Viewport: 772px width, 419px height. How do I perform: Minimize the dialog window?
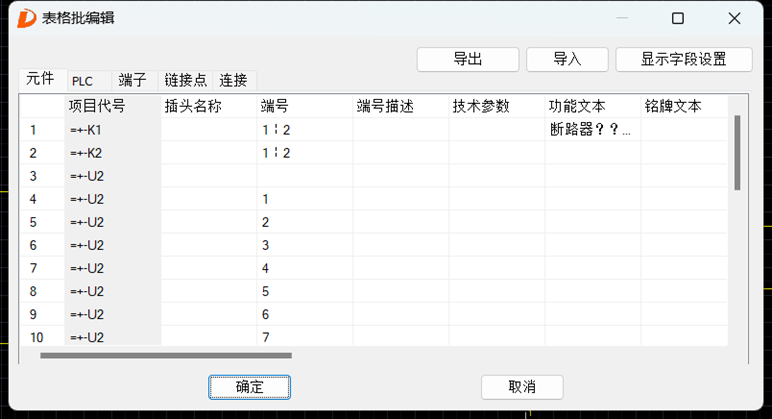[622, 18]
